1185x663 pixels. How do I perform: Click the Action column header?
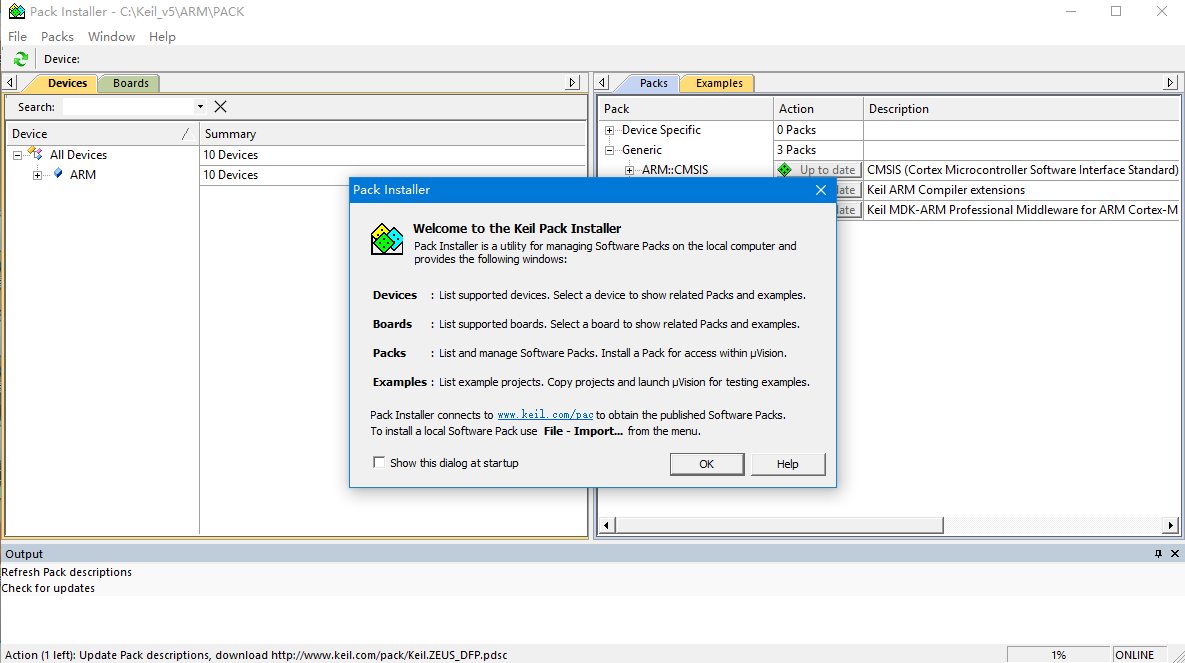click(x=818, y=109)
